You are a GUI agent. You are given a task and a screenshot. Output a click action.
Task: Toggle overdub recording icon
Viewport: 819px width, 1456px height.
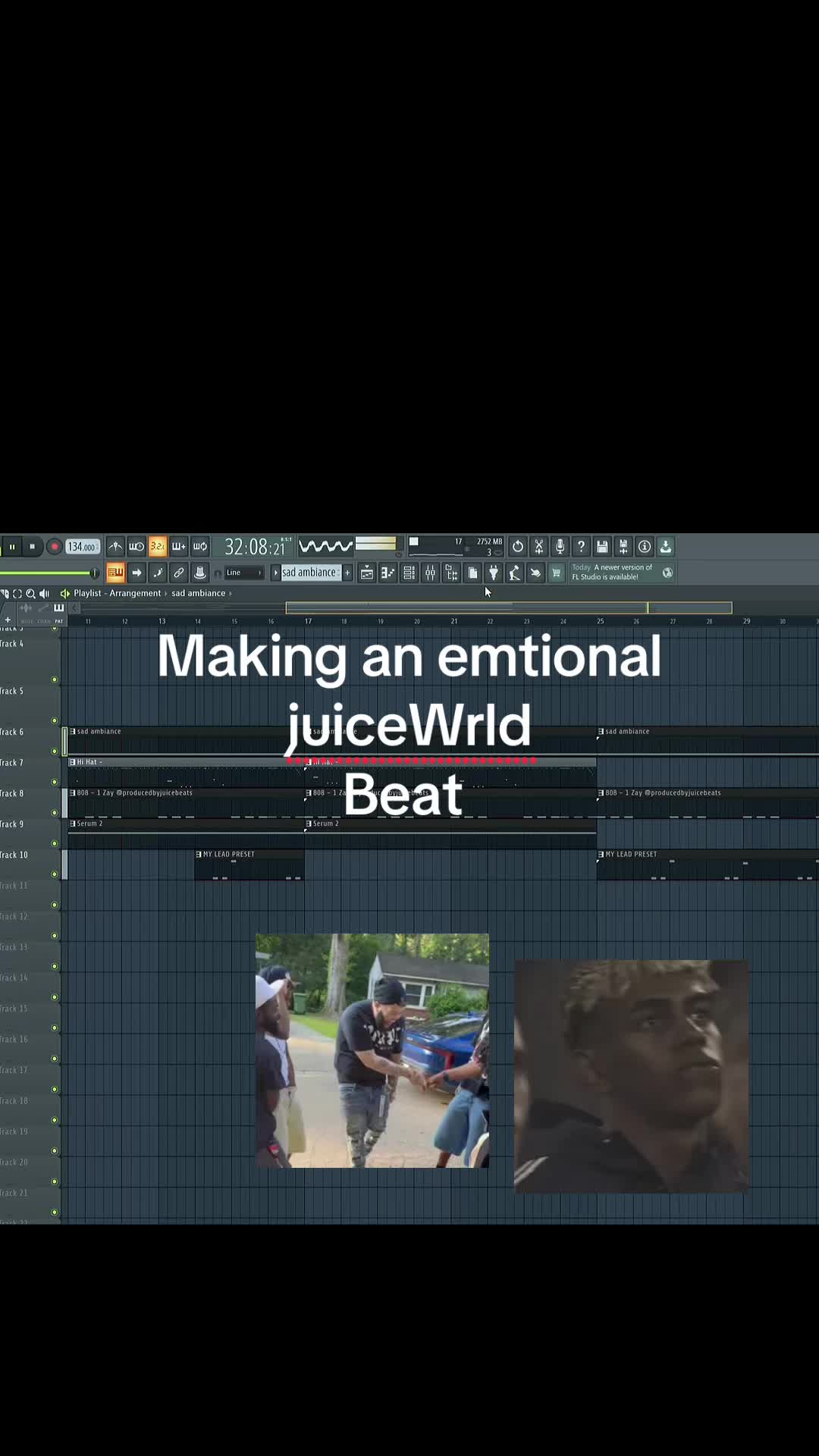point(179,546)
